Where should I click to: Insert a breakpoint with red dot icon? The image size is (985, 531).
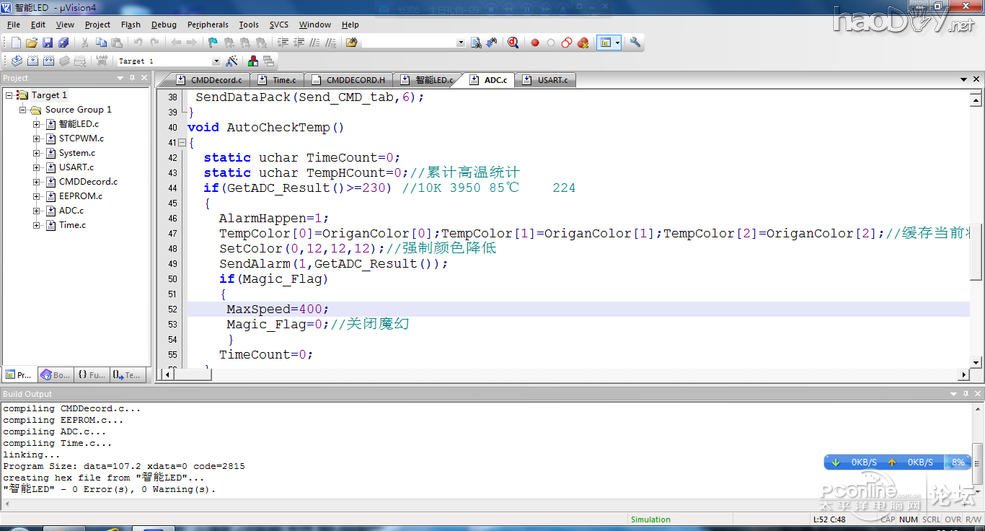point(535,43)
